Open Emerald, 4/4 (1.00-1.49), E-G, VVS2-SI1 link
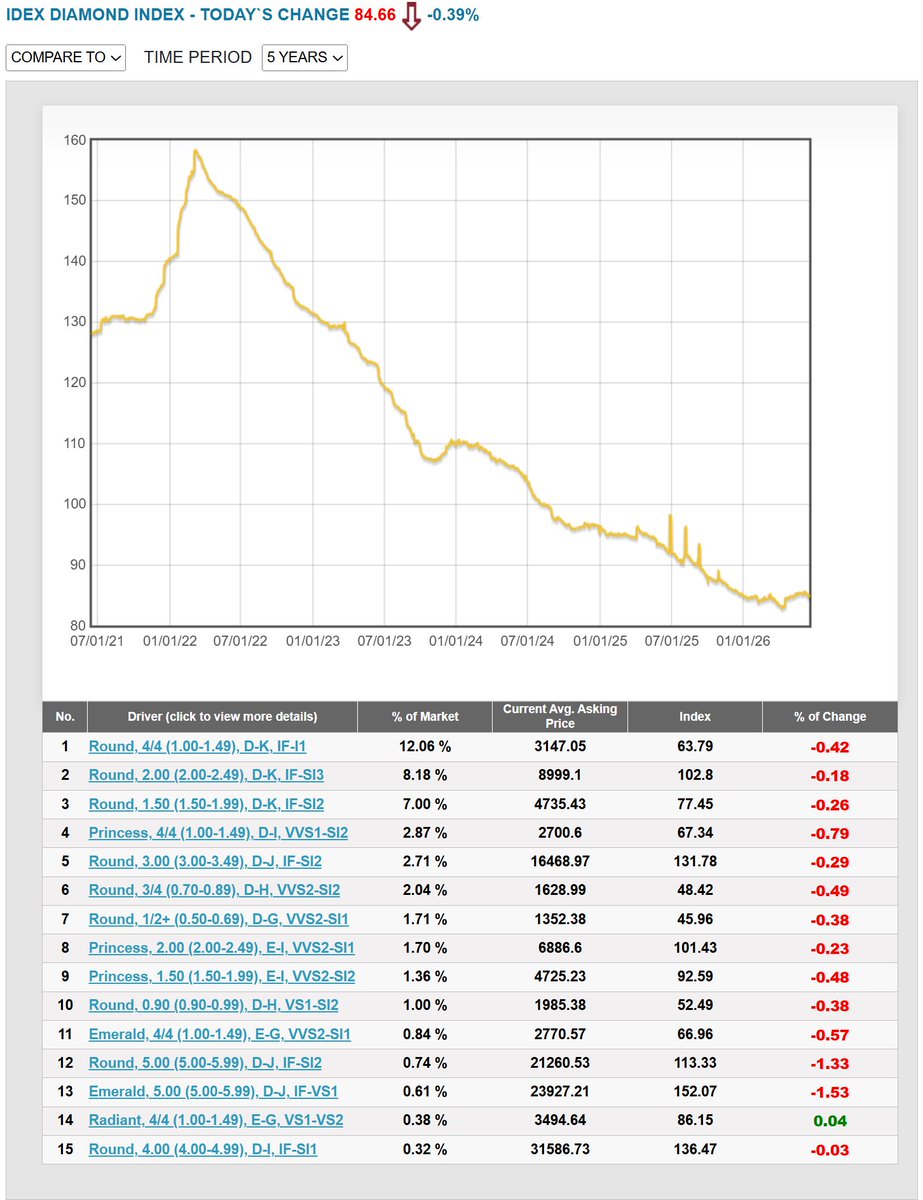The width and height of the screenshot is (923, 1200). coord(220,1034)
